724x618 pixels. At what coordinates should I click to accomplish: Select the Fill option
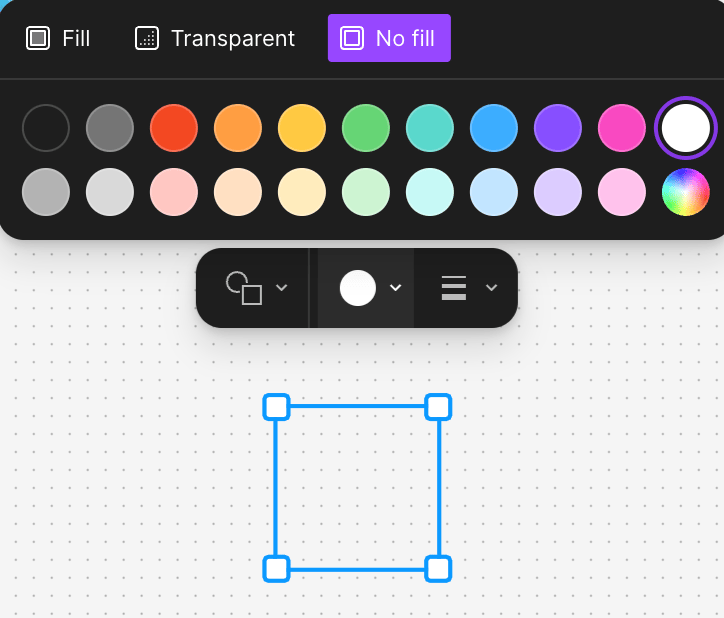point(58,38)
